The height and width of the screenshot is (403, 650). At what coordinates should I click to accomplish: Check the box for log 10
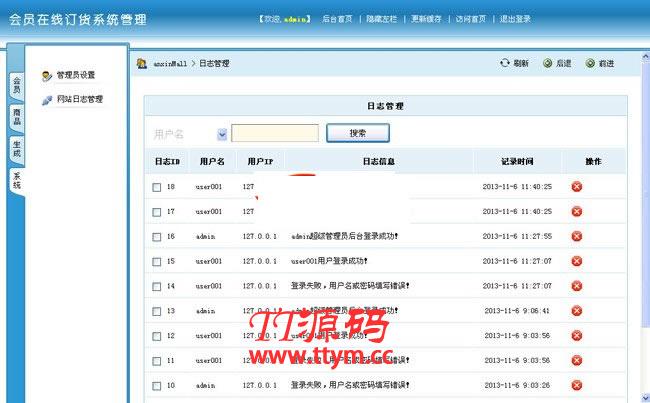[x=157, y=386]
